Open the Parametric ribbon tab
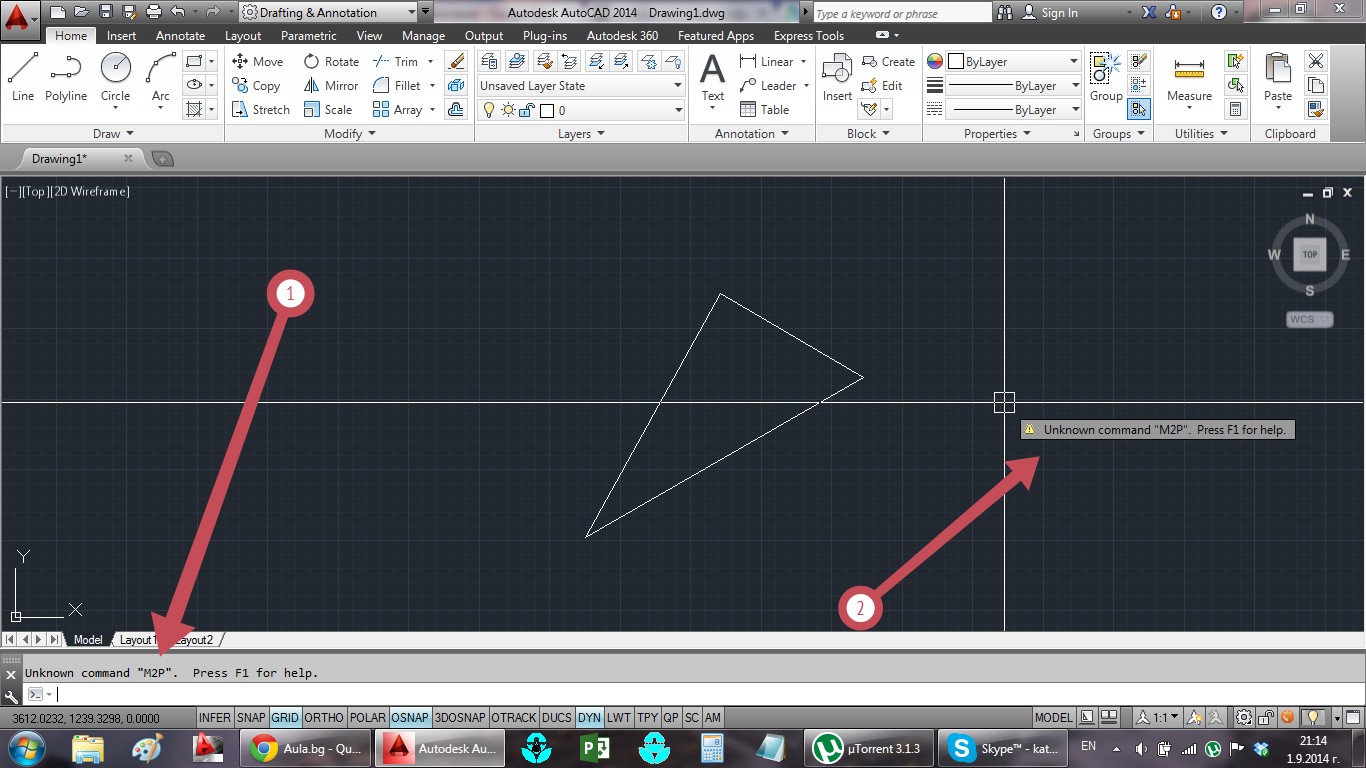This screenshot has width=1366, height=768. [308, 36]
